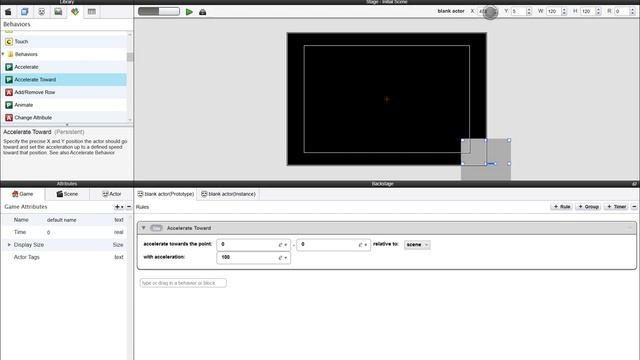The image size is (640, 360).
Task: Click the type or drag behavior field
Action: click(x=183, y=283)
